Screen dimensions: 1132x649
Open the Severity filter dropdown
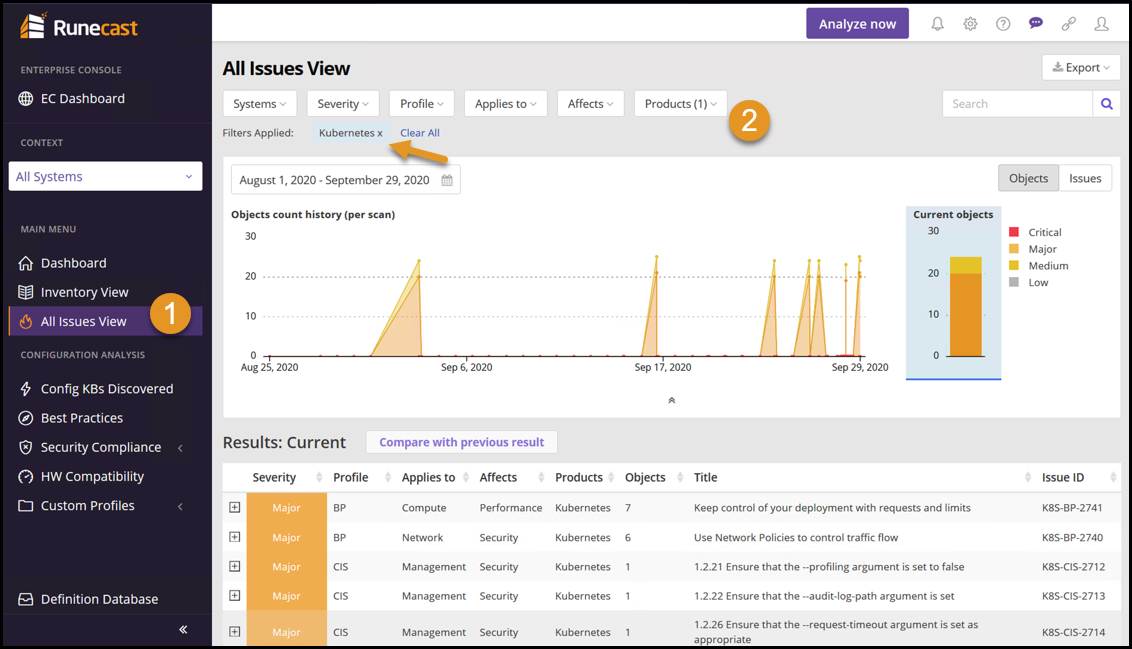pos(343,104)
